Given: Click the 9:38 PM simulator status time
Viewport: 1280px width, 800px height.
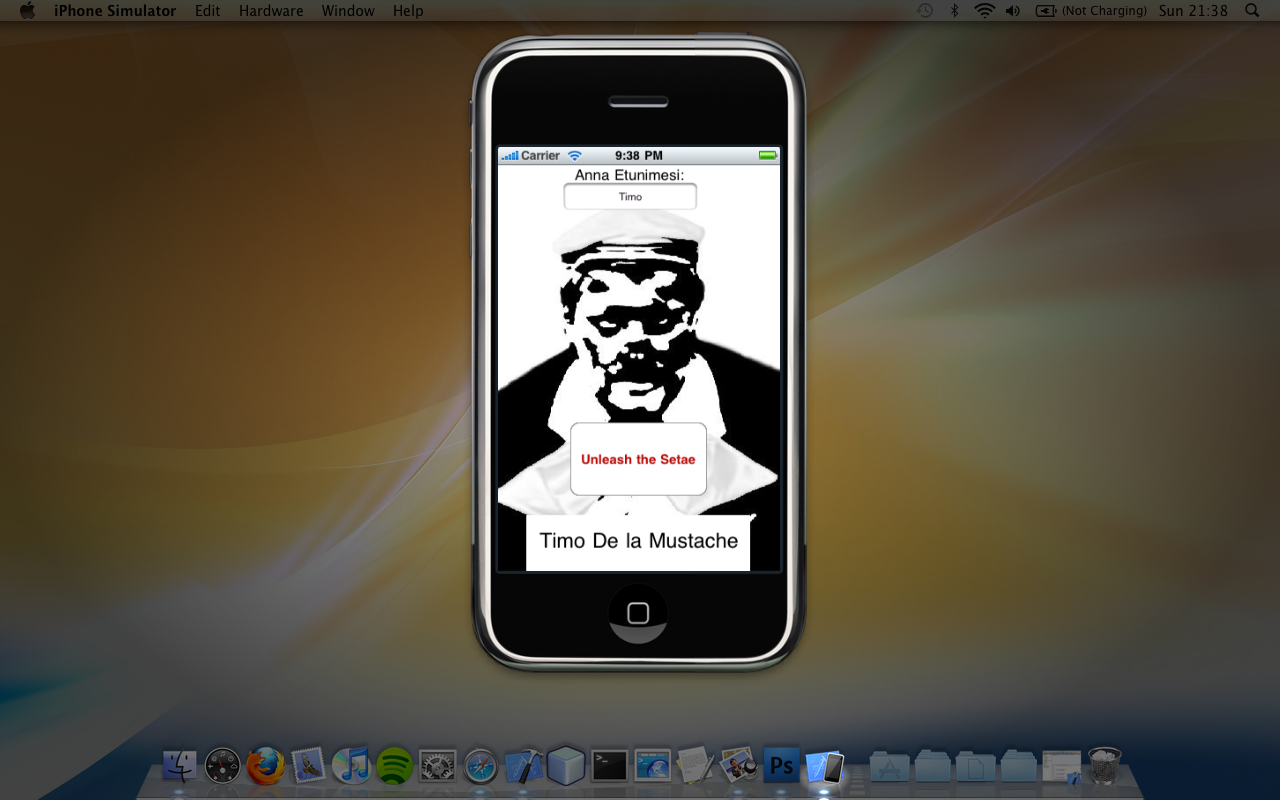Looking at the screenshot, I should click(639, 156).
